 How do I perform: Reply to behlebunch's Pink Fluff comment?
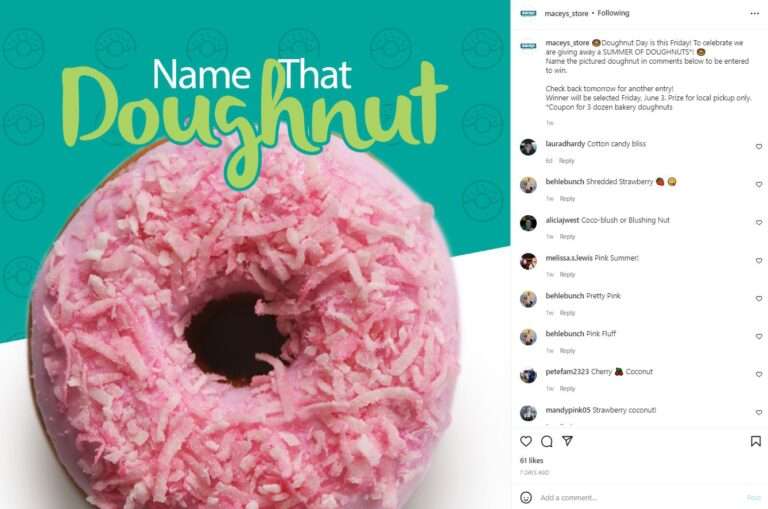(x=567, y=351)
